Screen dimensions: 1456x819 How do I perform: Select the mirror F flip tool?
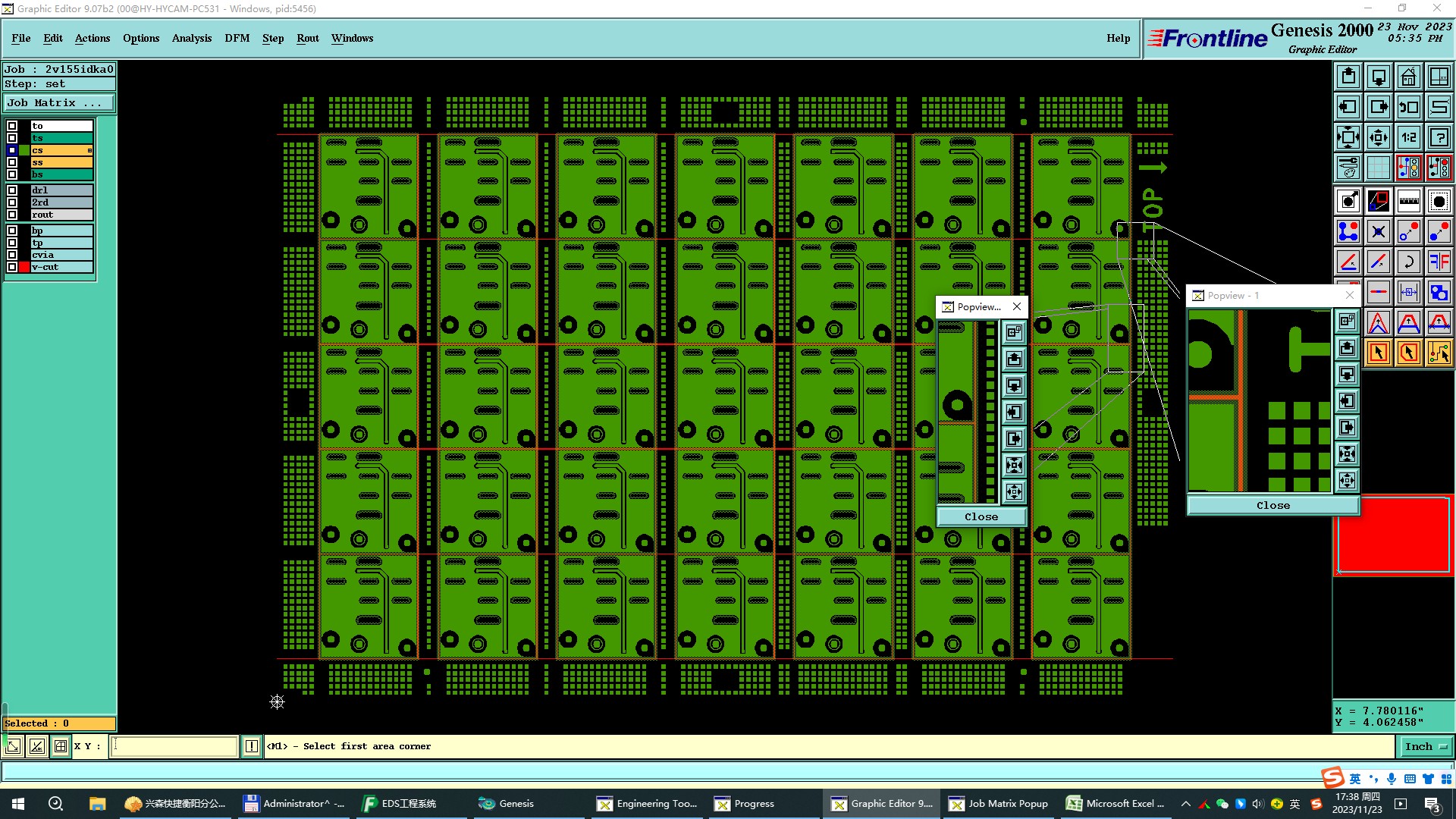coord(1439,262)
